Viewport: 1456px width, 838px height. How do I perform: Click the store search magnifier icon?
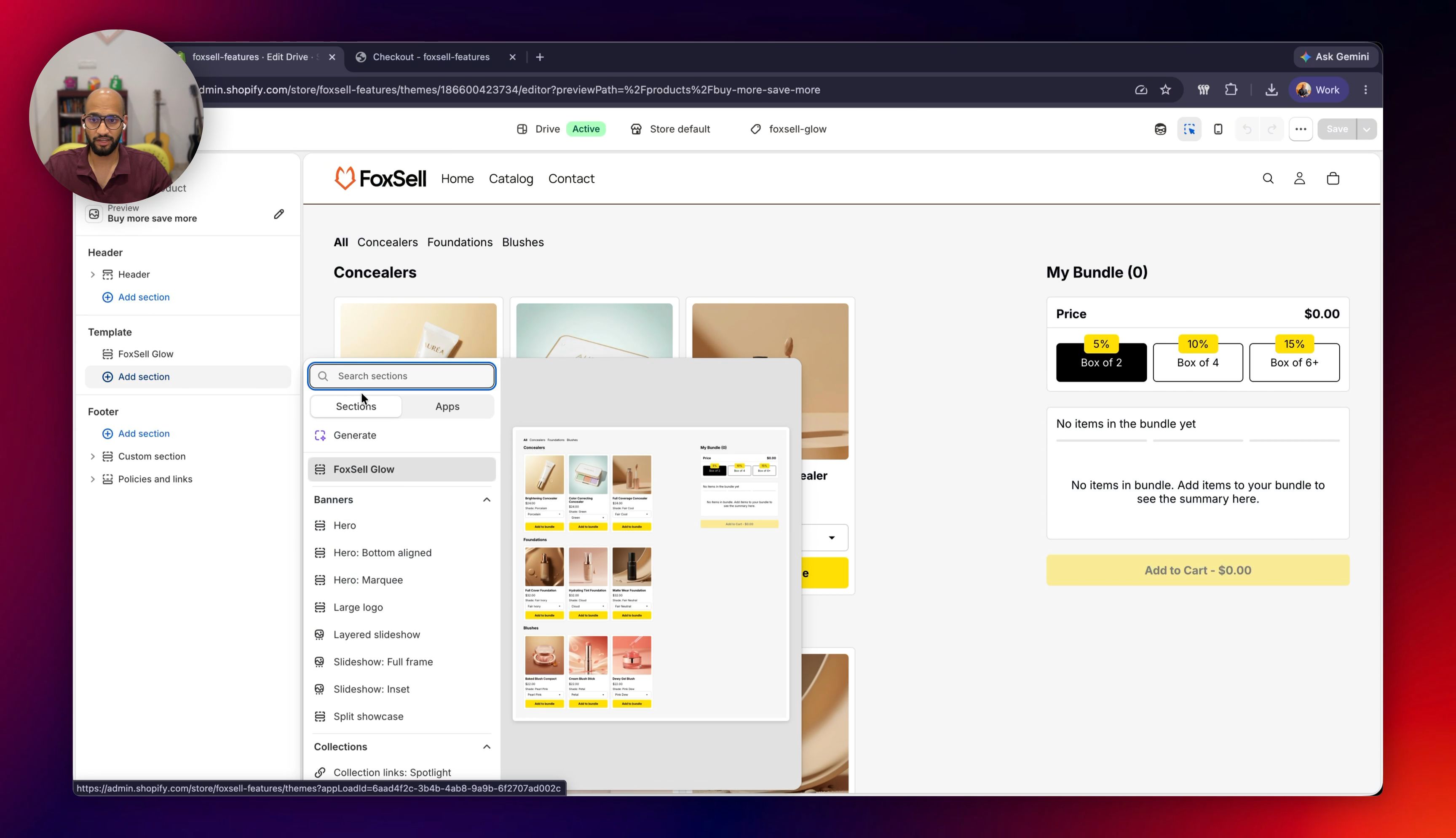click(x=1268, y=179)
